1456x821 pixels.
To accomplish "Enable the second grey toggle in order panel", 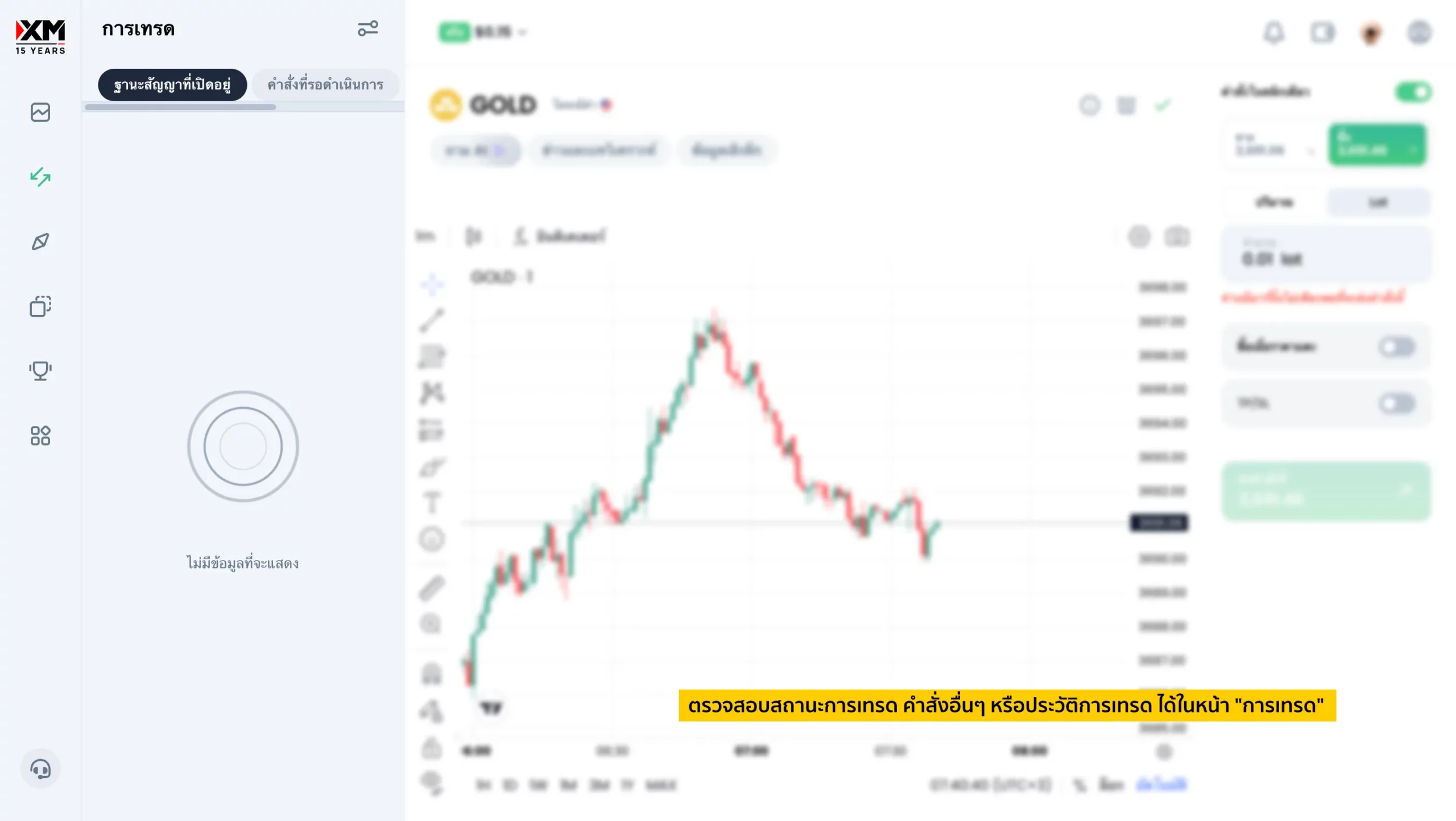I will [x=1397, y=404].
